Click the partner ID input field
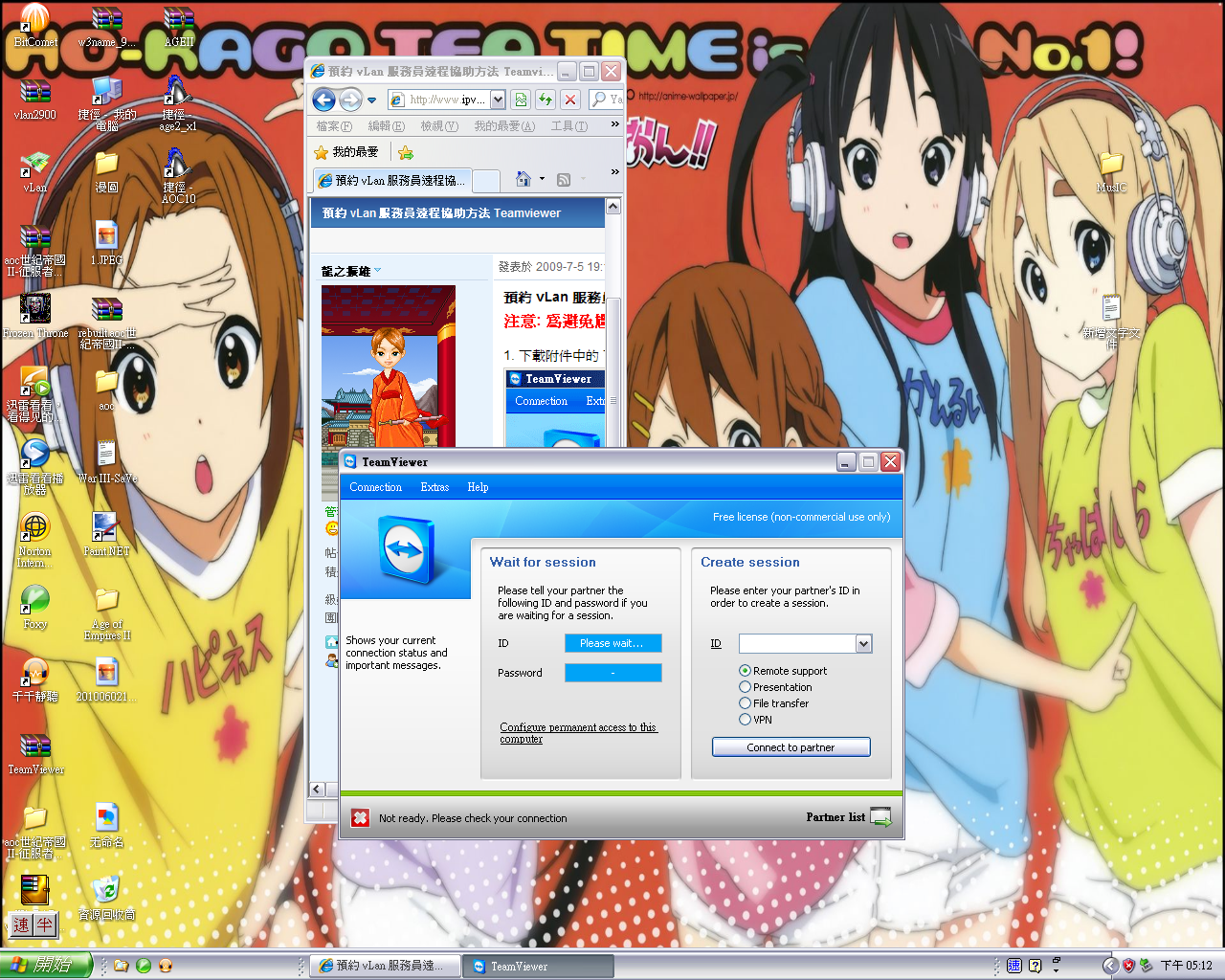This screenshot has height=980, width=1225. (797, 644)
